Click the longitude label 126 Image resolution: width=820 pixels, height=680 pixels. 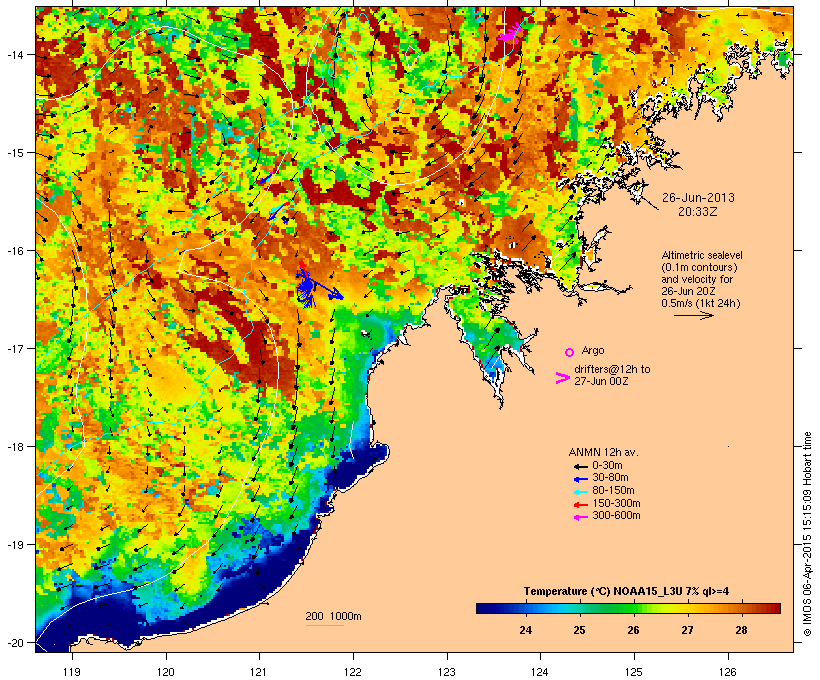[728, 672]
